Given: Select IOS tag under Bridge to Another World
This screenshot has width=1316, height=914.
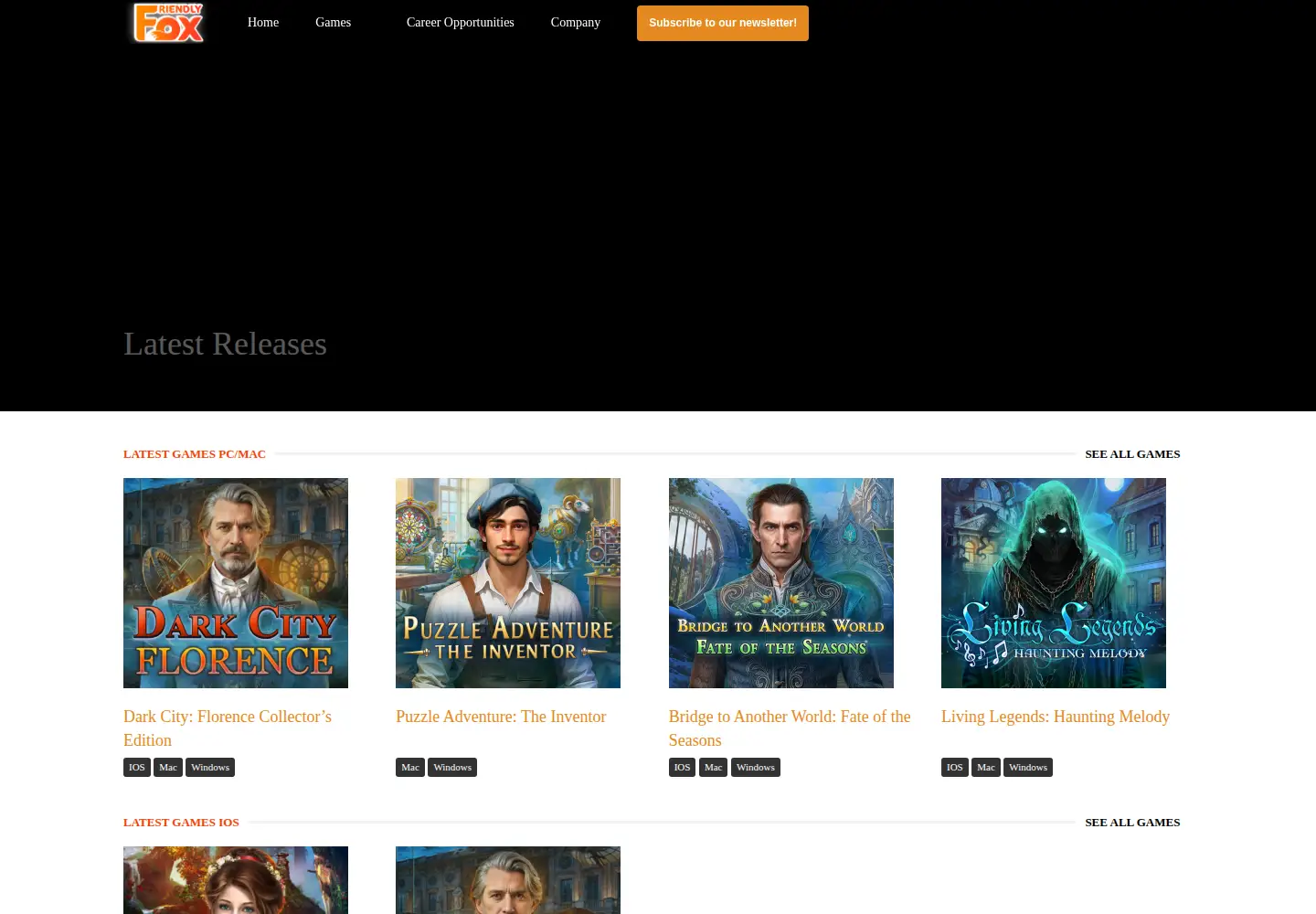Looking at the screenshot, I should pyautogui.click(x=683, y=767).
